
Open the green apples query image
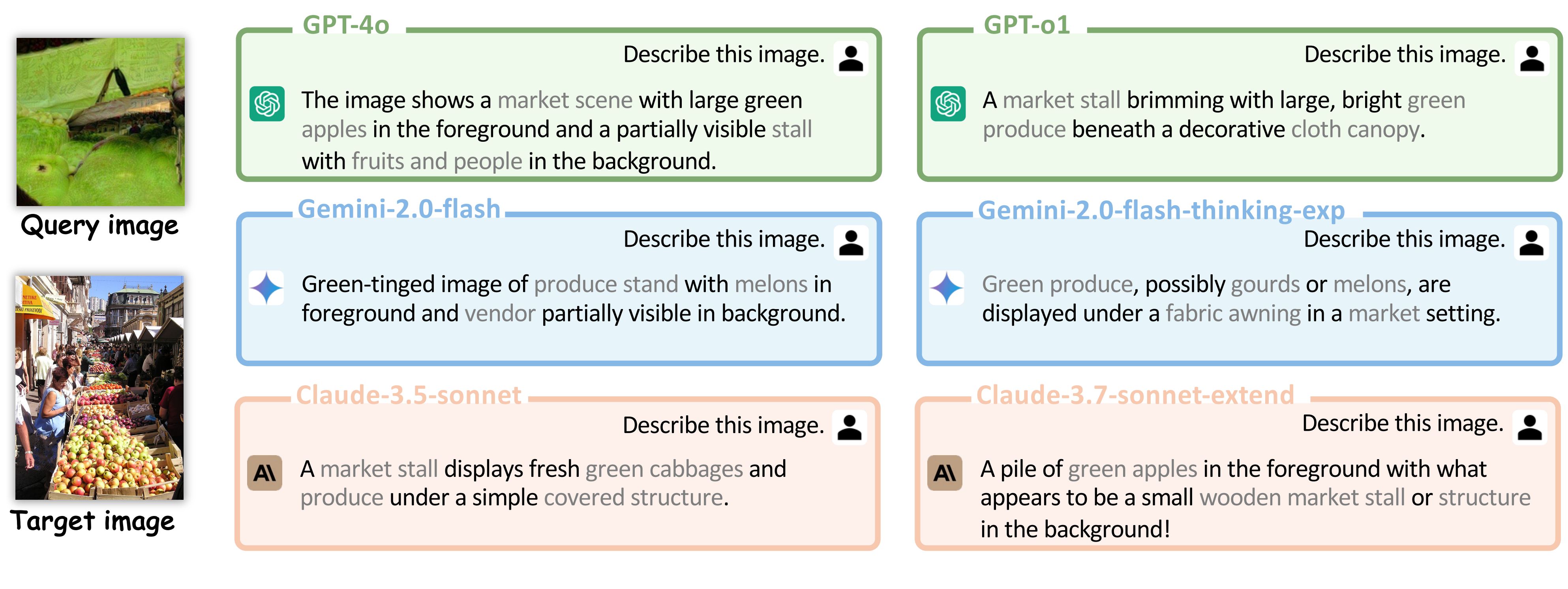(100, 122)
